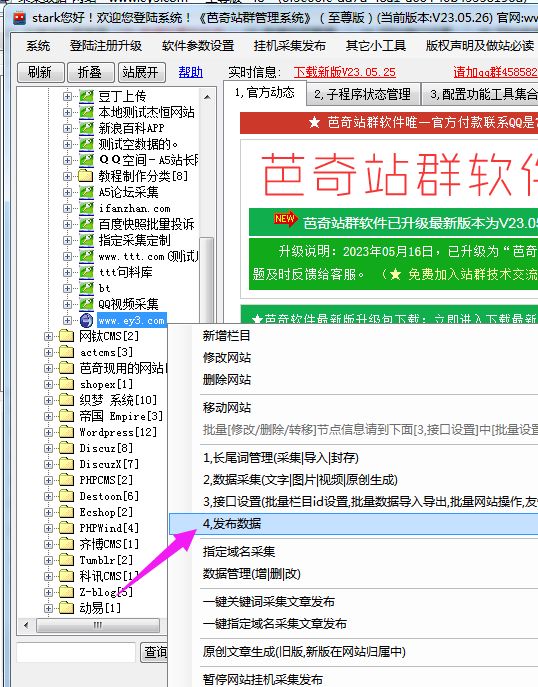Choose 一键关键词采集文章发布 entry
Screen dimensions: 538x687
point(269,602)
